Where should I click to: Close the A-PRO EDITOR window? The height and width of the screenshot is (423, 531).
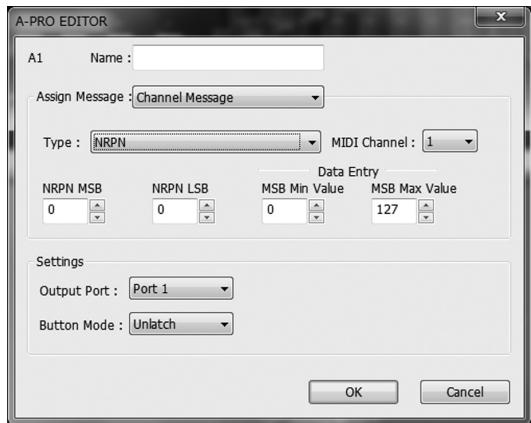[x=501, y=17]
